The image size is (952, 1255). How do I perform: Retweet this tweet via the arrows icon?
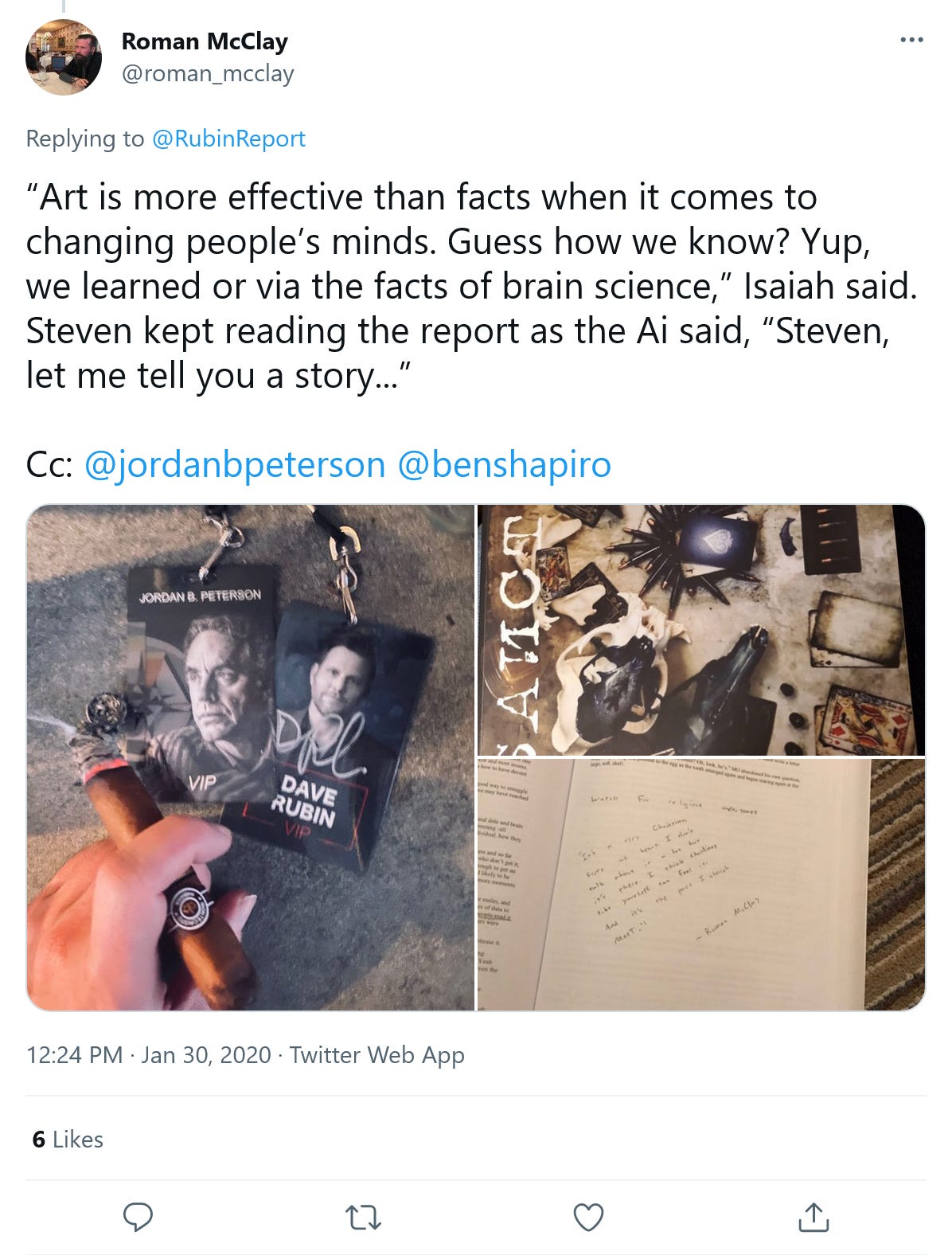point(363,1217)
